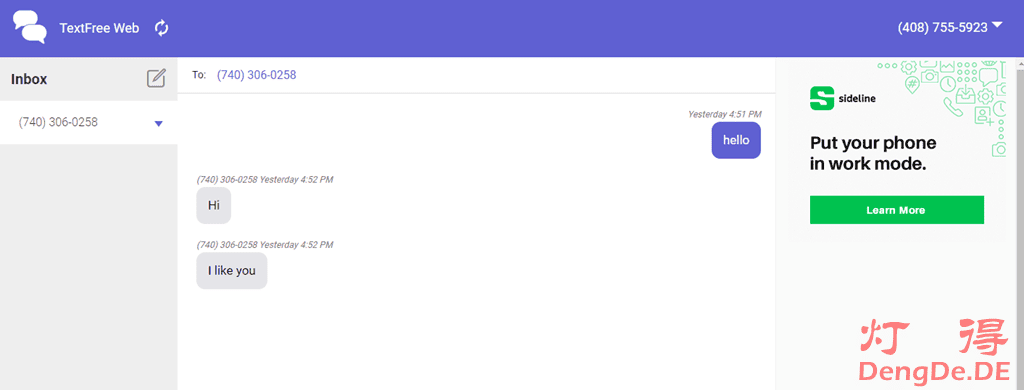Viewport: 1024px width, 390px height.
Task: Expand options arrow for (740) 306-0258 conversation
Action: pos(159,123)
